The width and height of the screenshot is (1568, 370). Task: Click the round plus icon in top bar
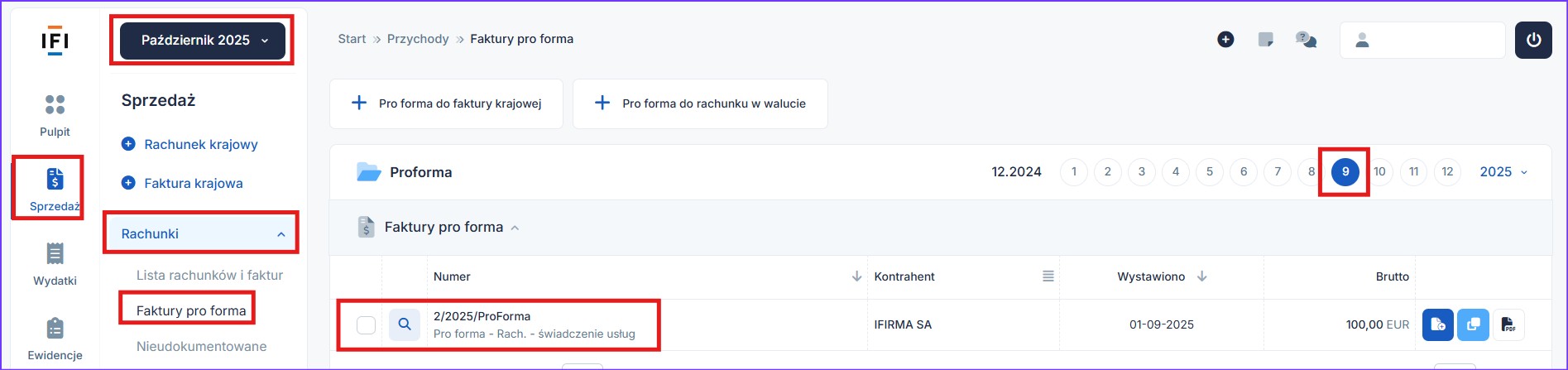[x=1225, y=40]
